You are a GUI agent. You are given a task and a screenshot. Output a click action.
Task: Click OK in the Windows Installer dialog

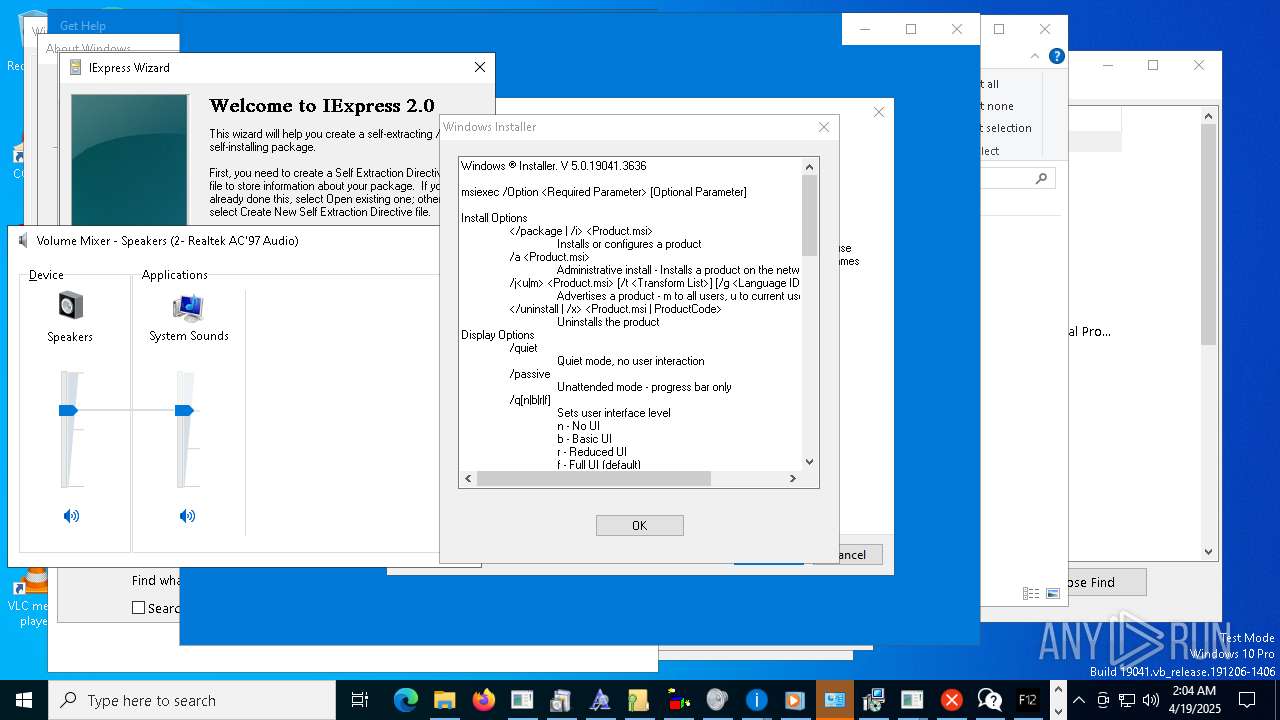point(640,525)
